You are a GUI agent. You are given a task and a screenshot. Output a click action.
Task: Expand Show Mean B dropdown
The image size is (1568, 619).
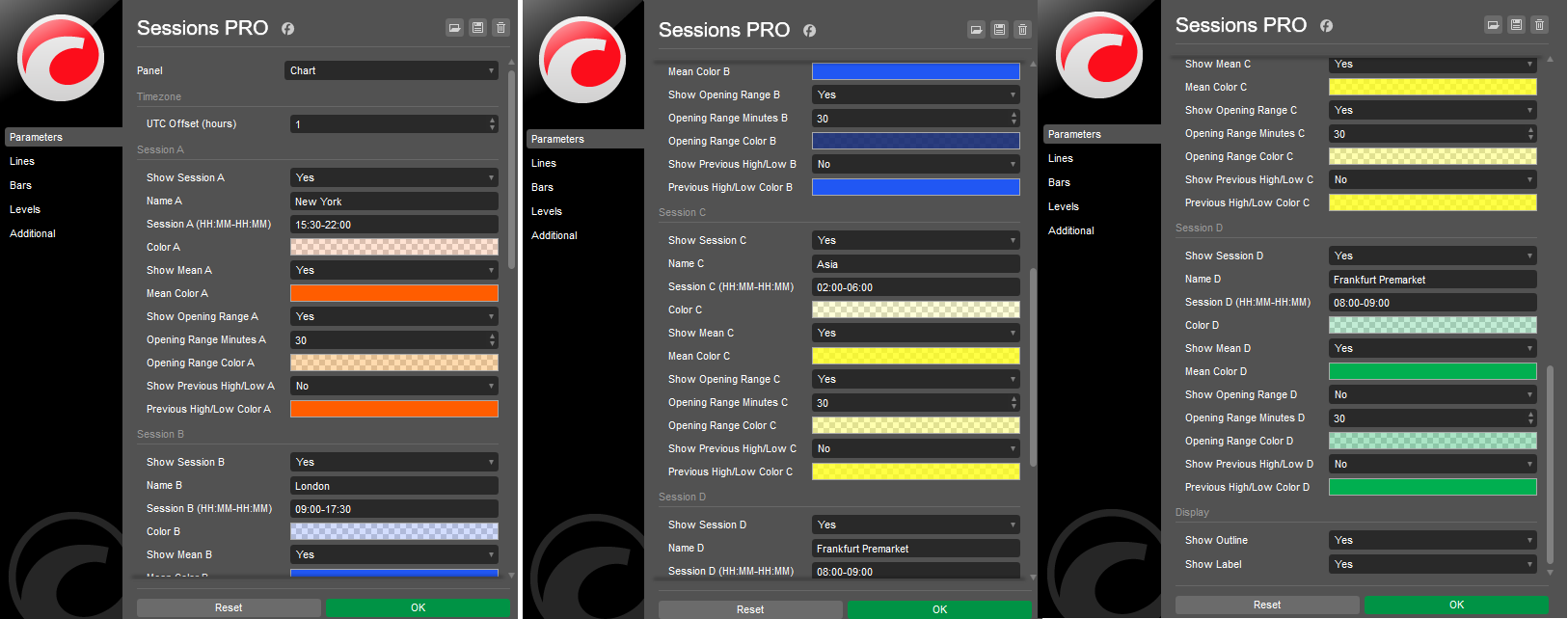[x=394, y=554]
